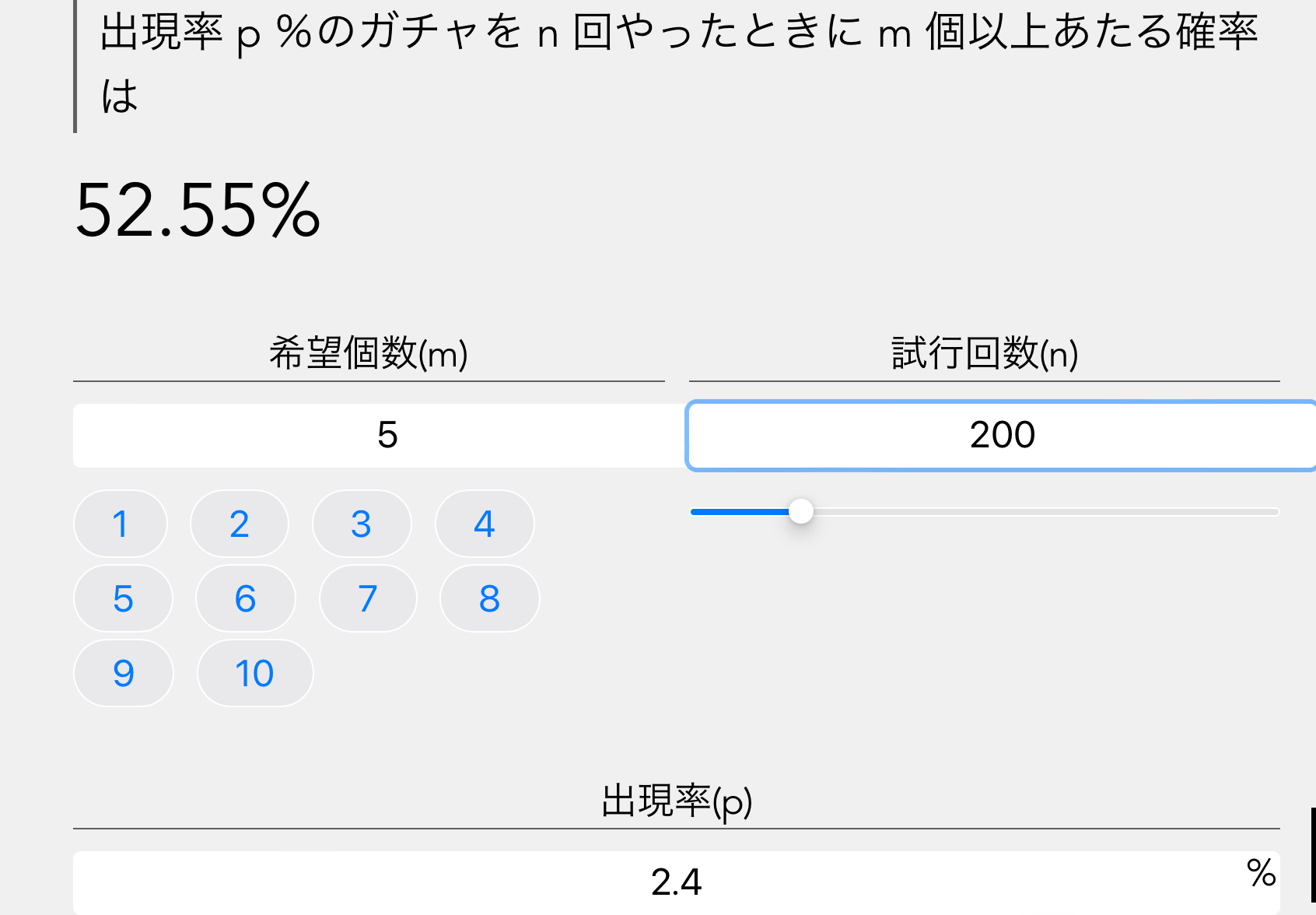
Task: Click the trial count slider handle
Action: 801,511
